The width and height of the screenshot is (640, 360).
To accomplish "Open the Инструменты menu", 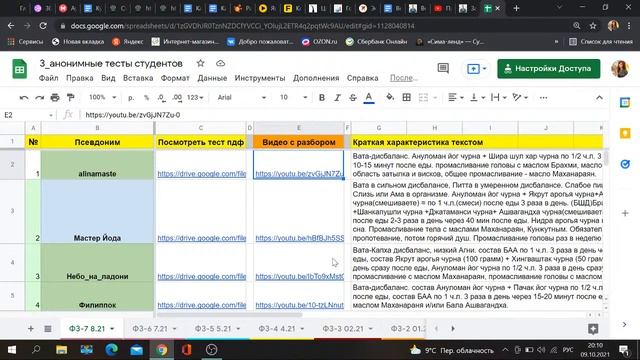I will tap(260, 78).
